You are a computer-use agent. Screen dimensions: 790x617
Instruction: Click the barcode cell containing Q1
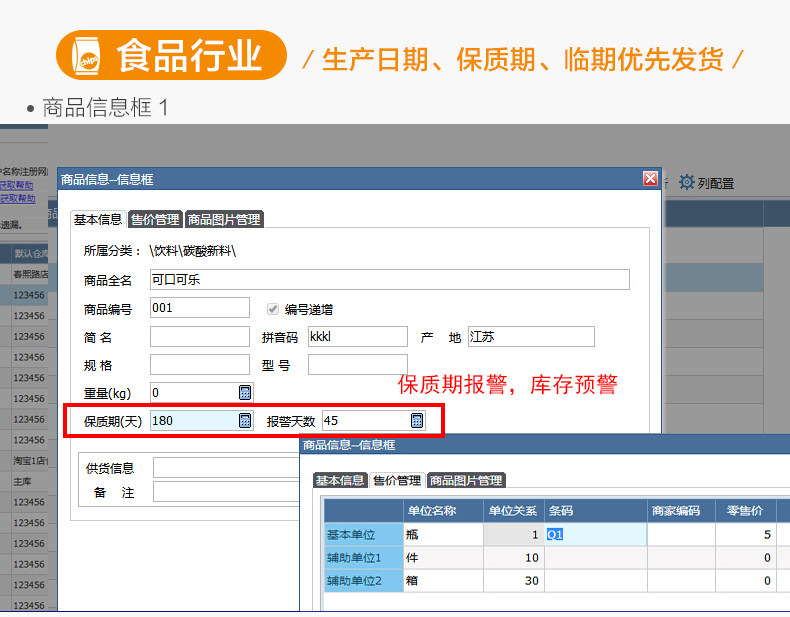[596, 534]
